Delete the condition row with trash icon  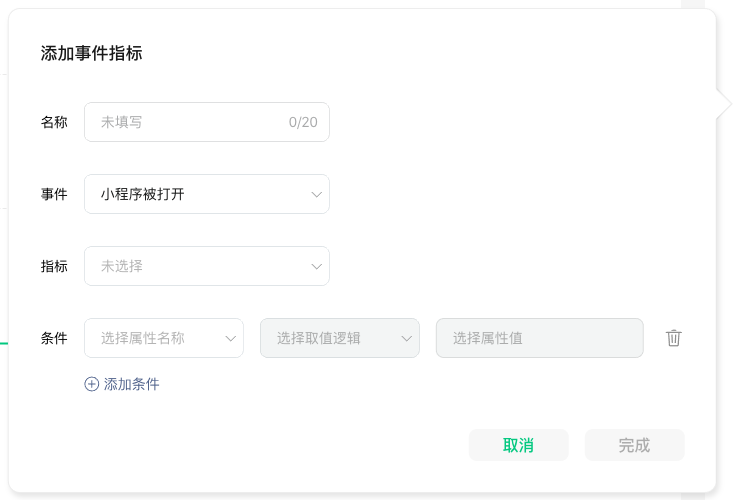coord(673,338)
